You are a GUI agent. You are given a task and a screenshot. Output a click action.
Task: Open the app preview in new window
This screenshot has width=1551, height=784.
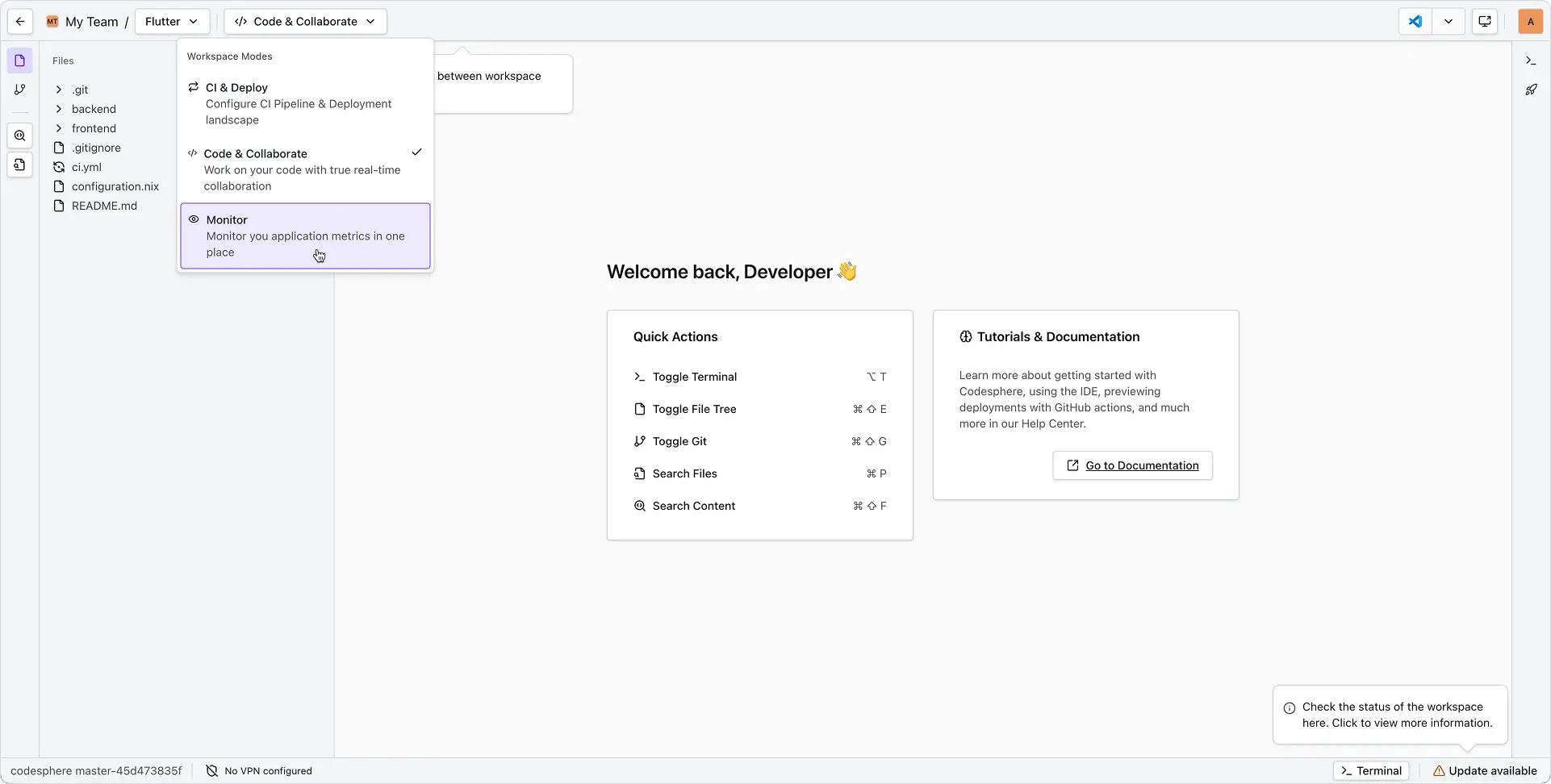[1484, 21]
